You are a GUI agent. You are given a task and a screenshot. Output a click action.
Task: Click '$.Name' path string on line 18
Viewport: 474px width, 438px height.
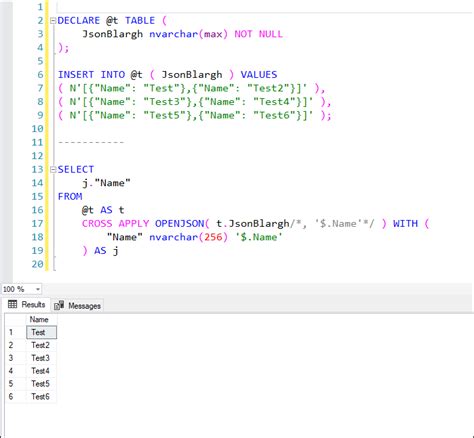coord(259,237)
